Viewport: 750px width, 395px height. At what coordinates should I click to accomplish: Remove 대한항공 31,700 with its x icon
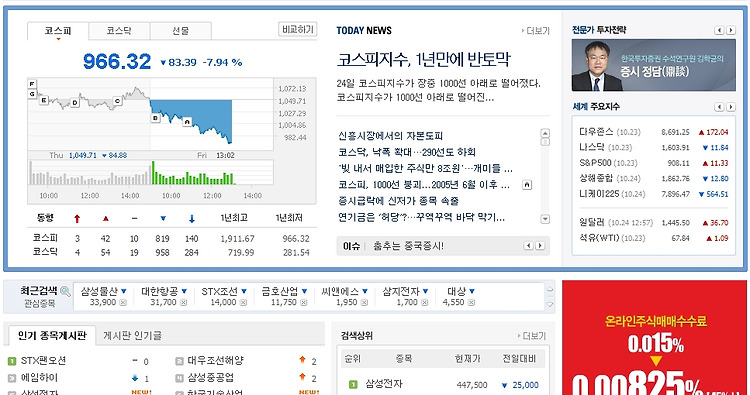183,303
